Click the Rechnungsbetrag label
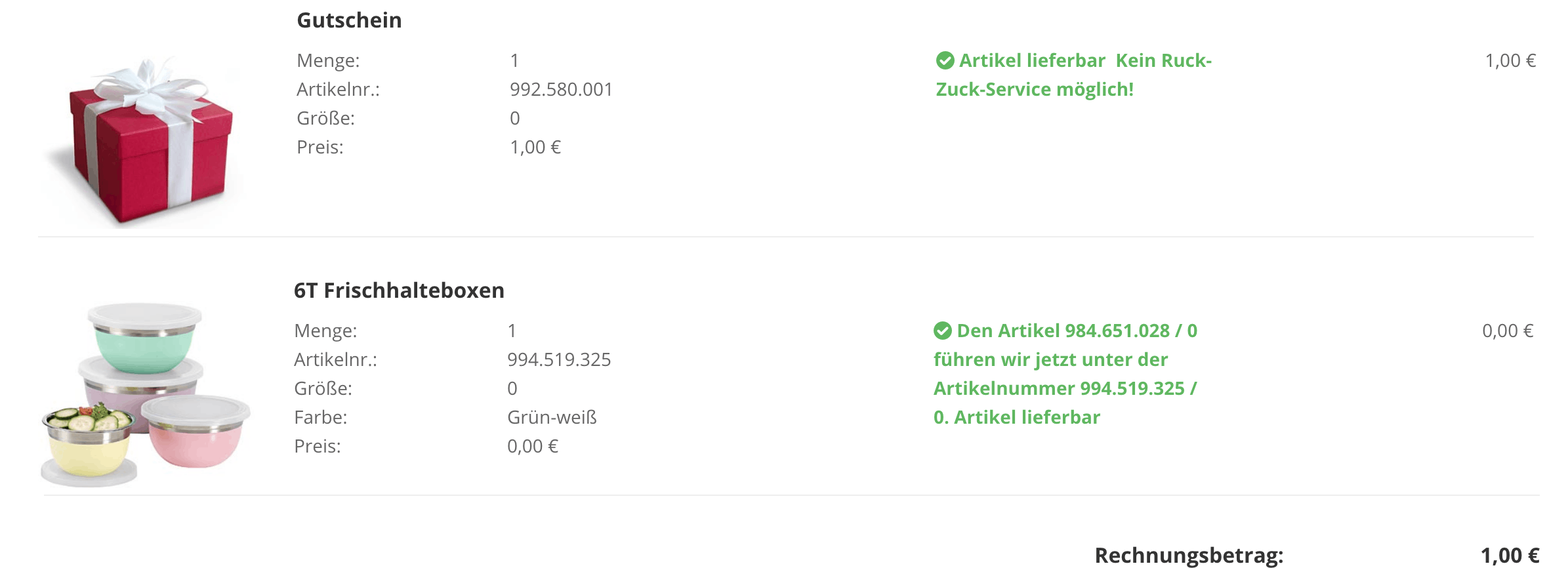 (1189, 556)
